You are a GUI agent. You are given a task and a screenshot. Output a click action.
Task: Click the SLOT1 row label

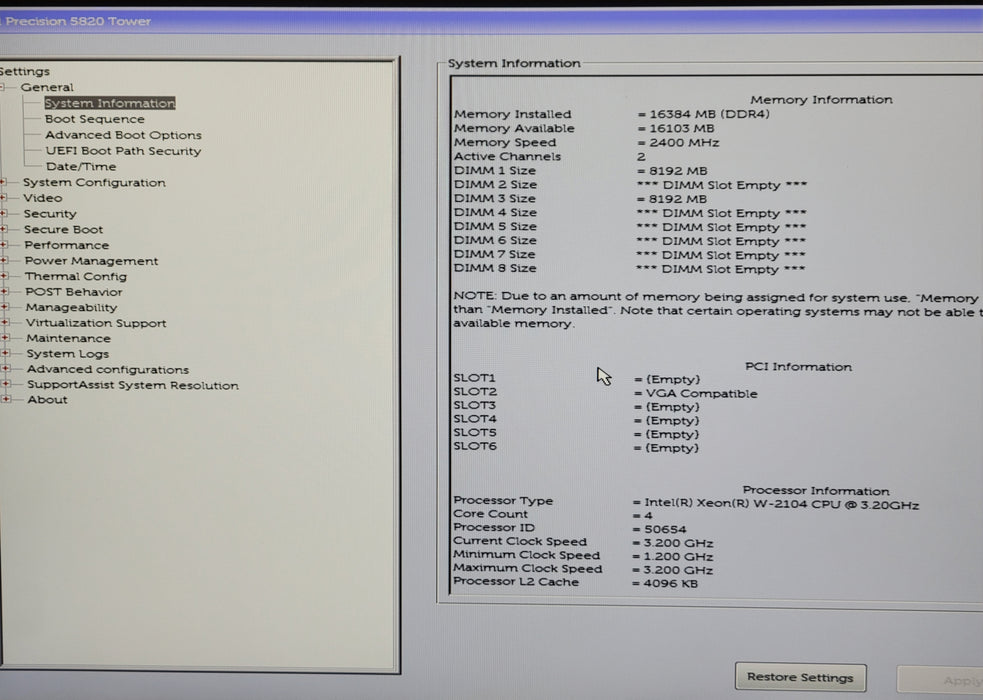(x=475, y=378)
